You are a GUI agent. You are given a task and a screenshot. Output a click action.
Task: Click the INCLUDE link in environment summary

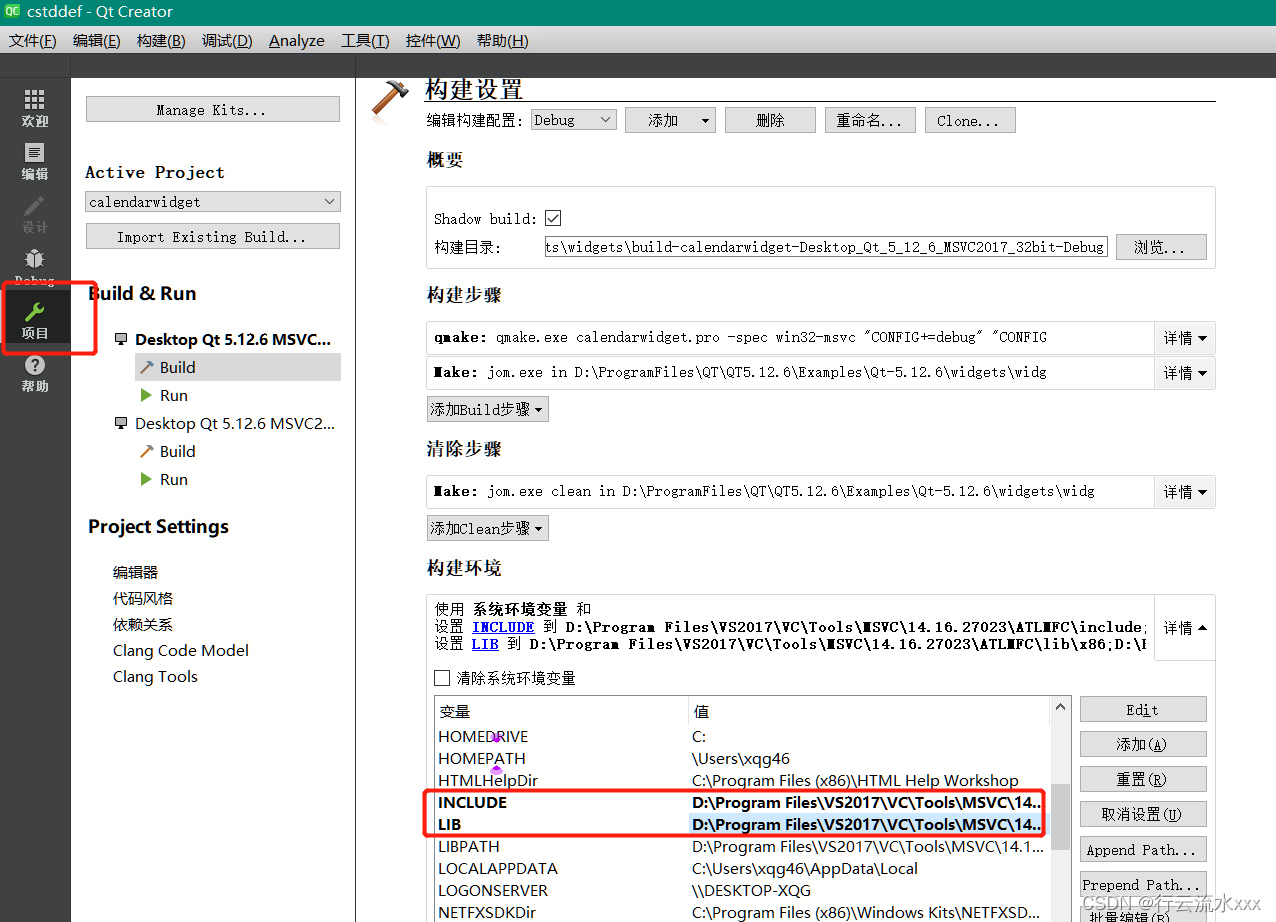pyautogui.click(x=503, y=627)
